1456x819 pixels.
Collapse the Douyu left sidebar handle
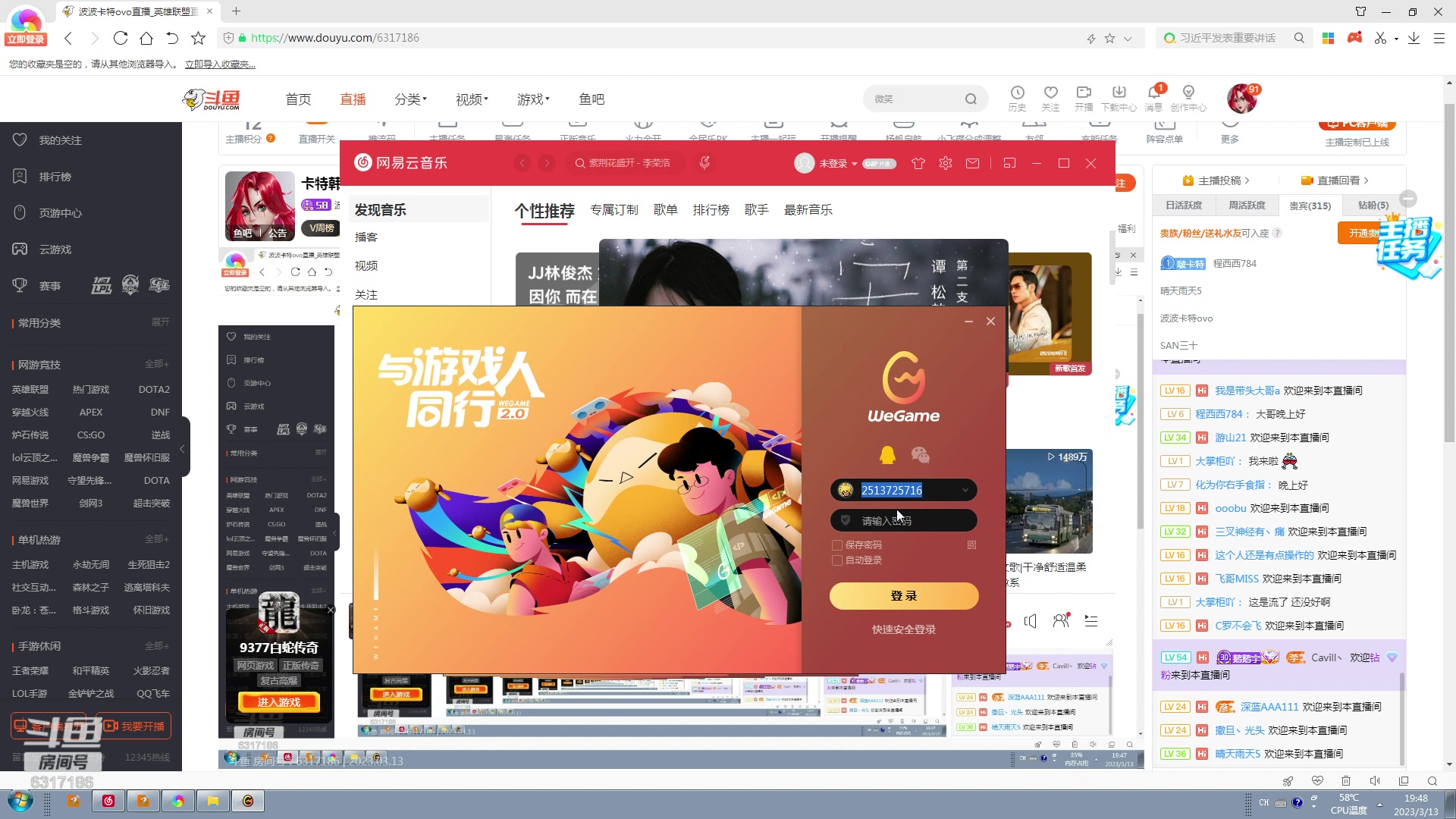[x=183, y=449]
